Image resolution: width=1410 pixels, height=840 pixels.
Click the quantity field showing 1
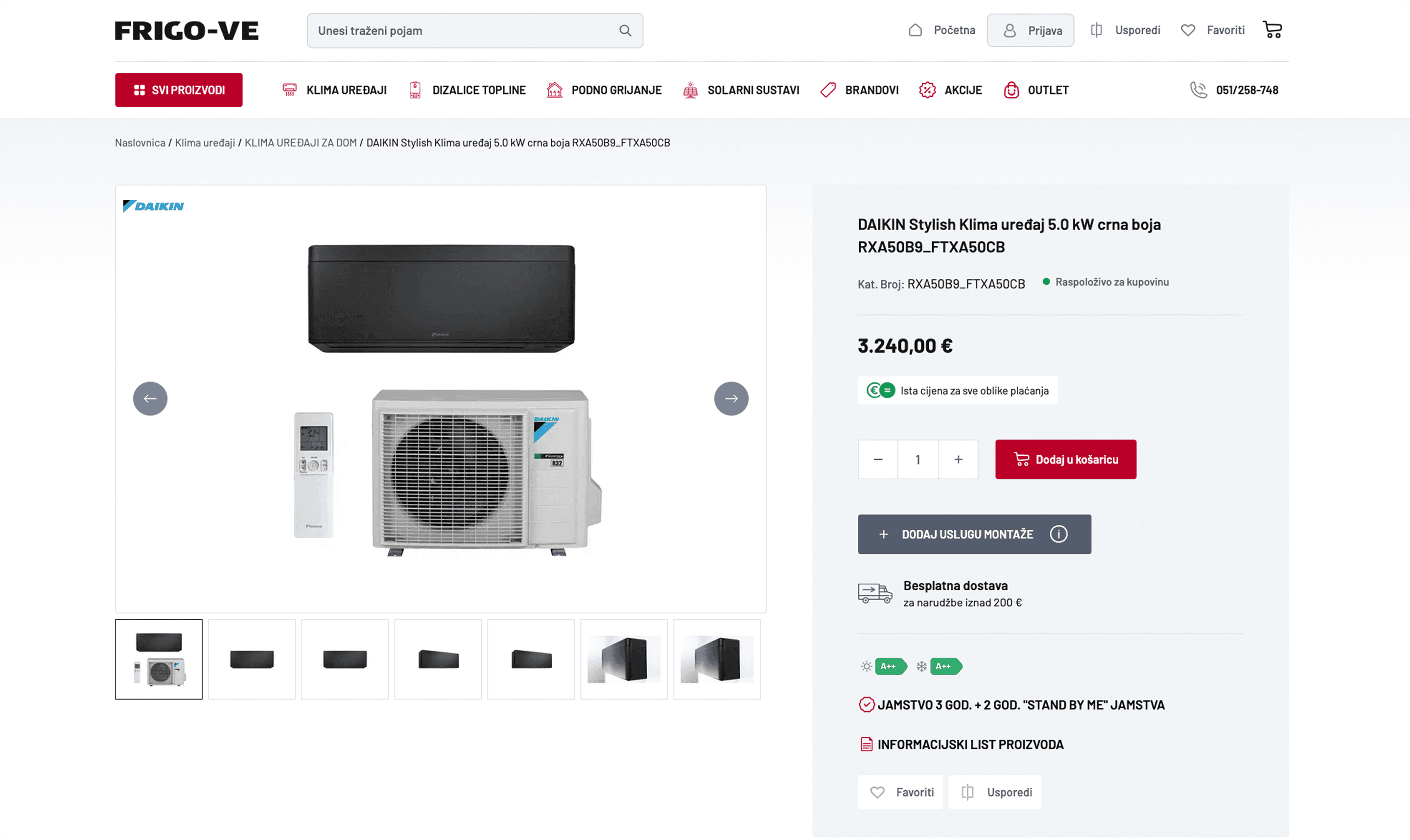click(x=918, y=460)
